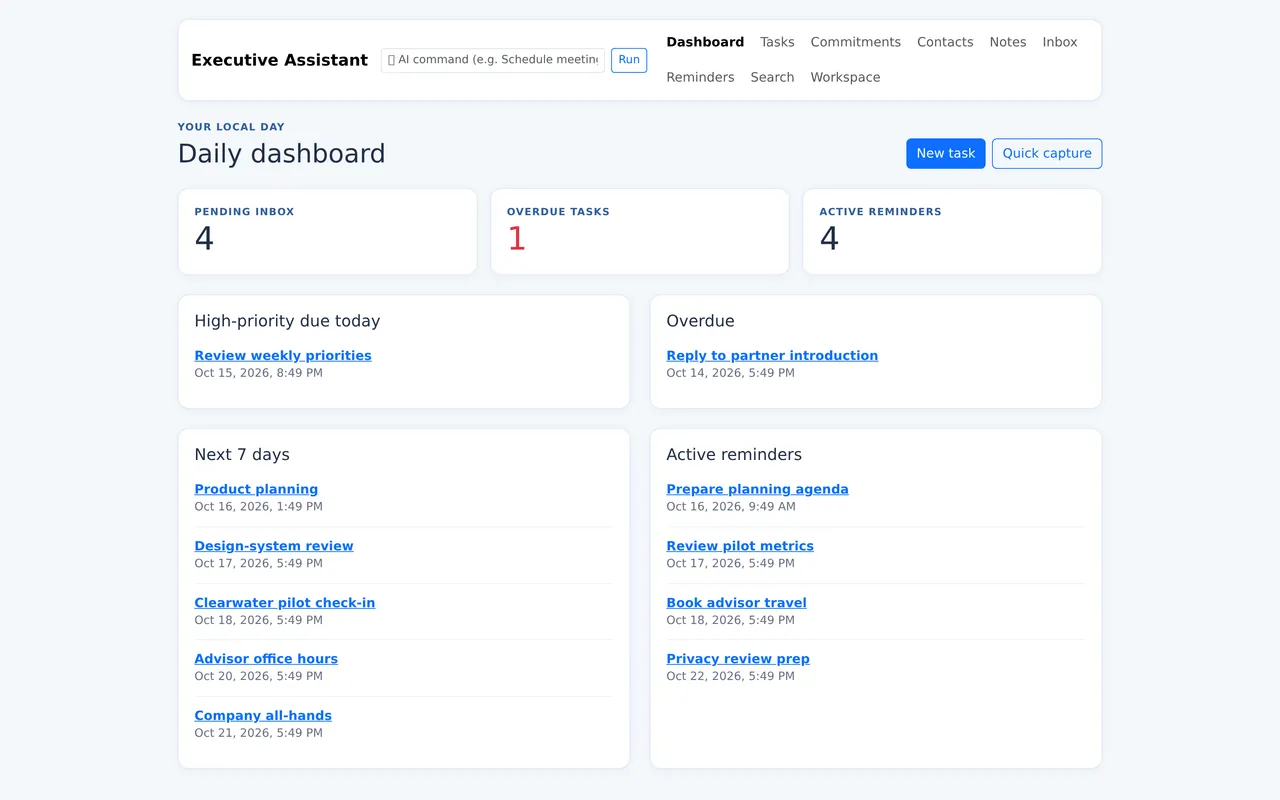Open Reply to partner introduction task

click(772, 355)
